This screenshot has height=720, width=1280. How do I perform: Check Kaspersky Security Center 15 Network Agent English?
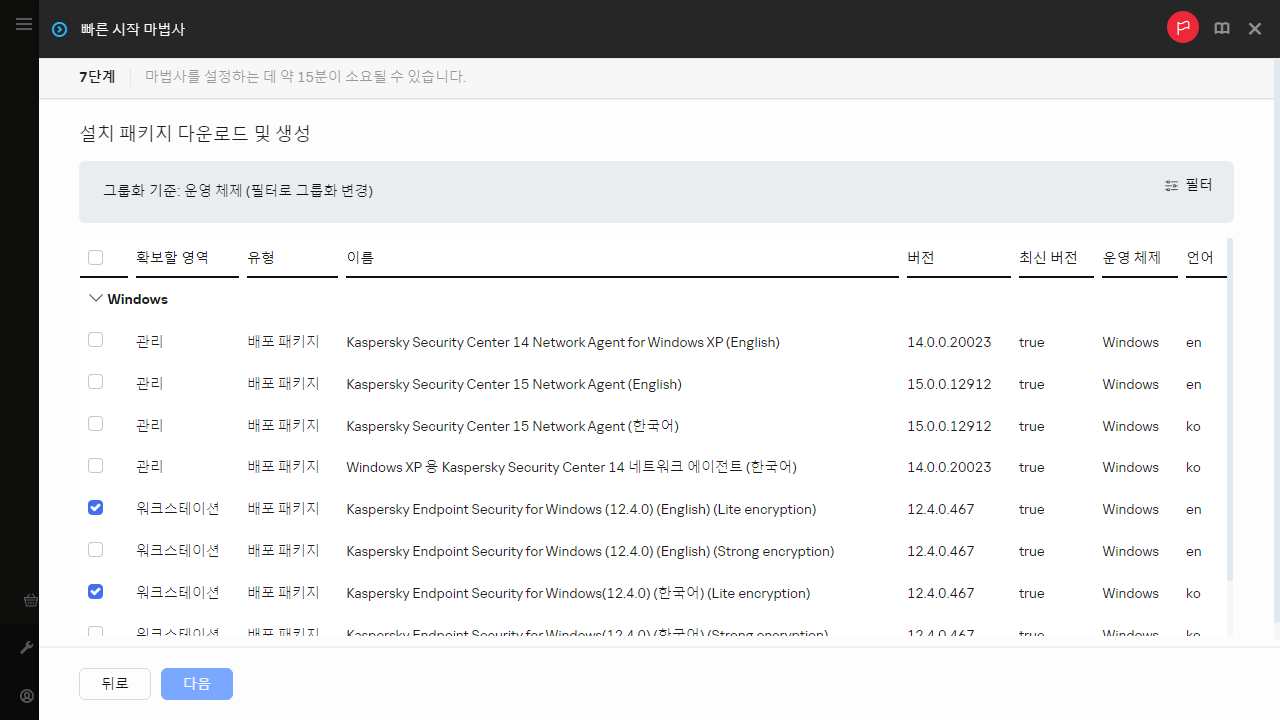(95, 381)
